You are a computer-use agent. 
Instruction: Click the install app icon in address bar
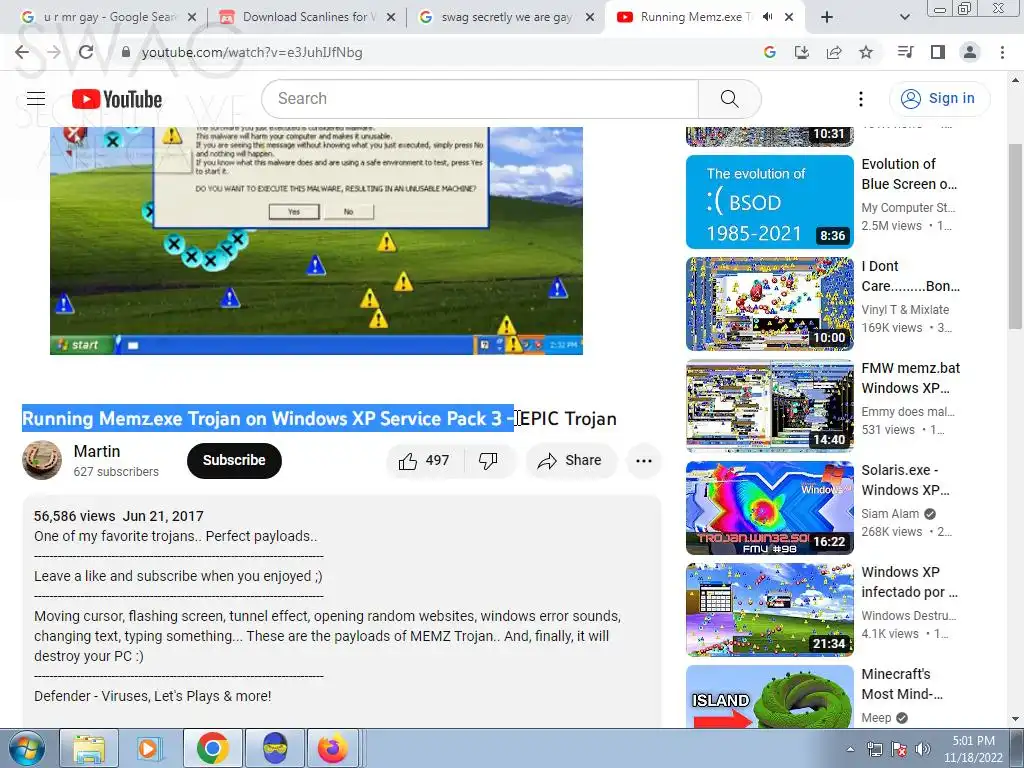[x=801, y=52]
